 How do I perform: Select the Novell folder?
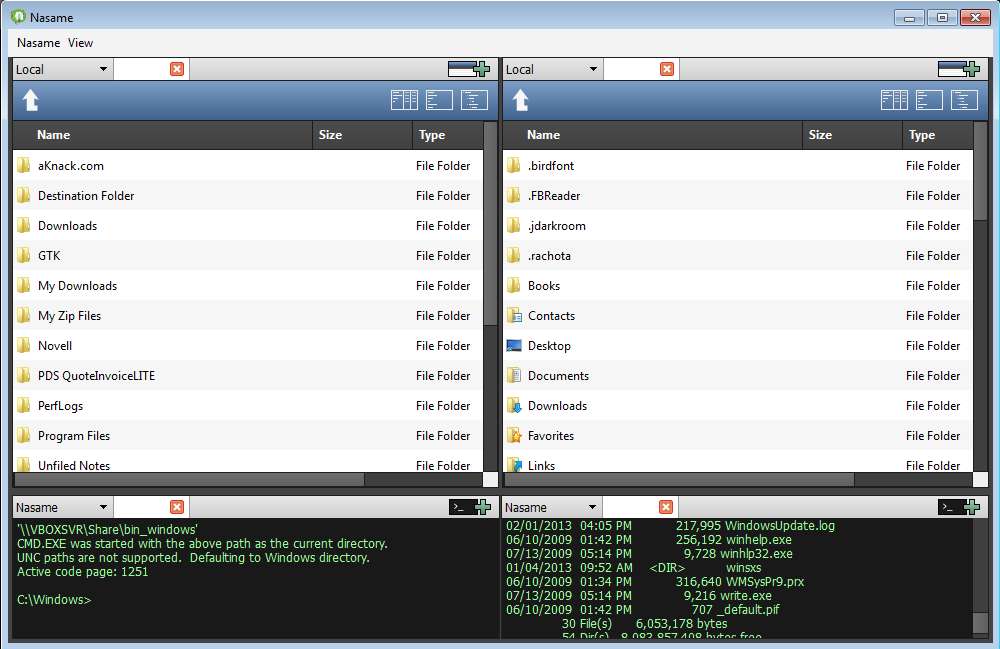point(248,346)
